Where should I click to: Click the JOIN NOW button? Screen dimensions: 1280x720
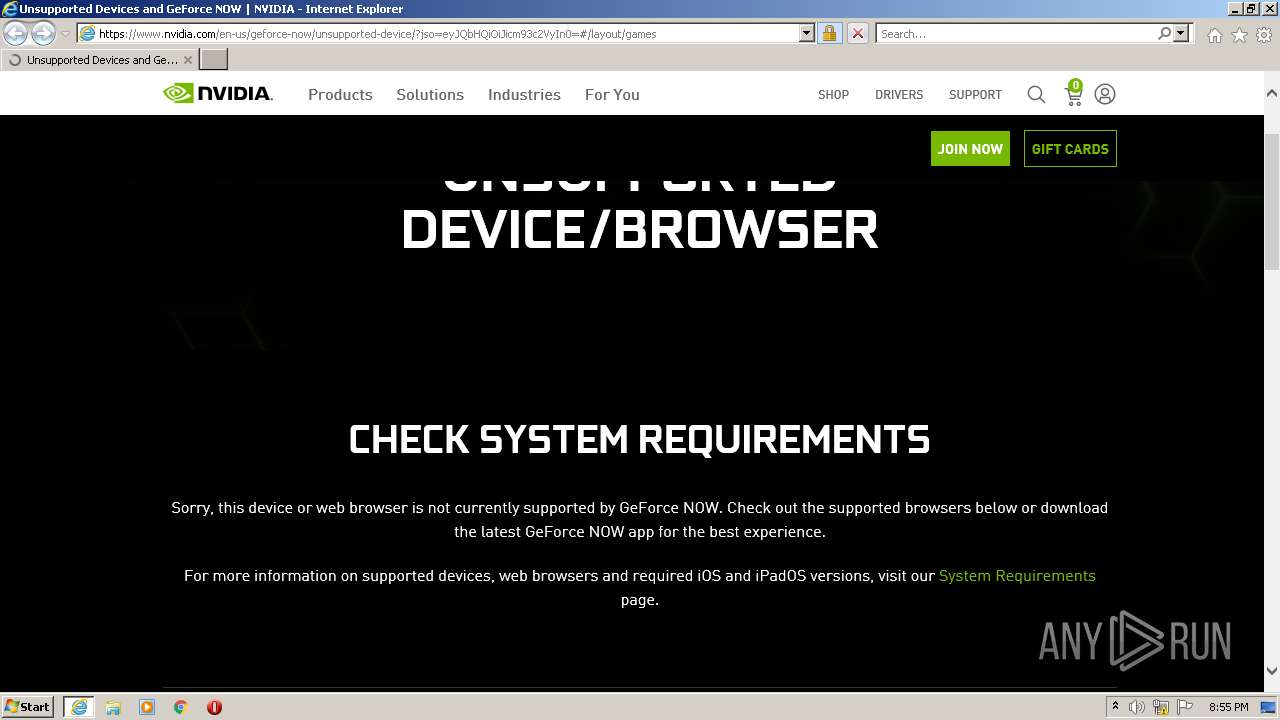[x=970, y=148]
